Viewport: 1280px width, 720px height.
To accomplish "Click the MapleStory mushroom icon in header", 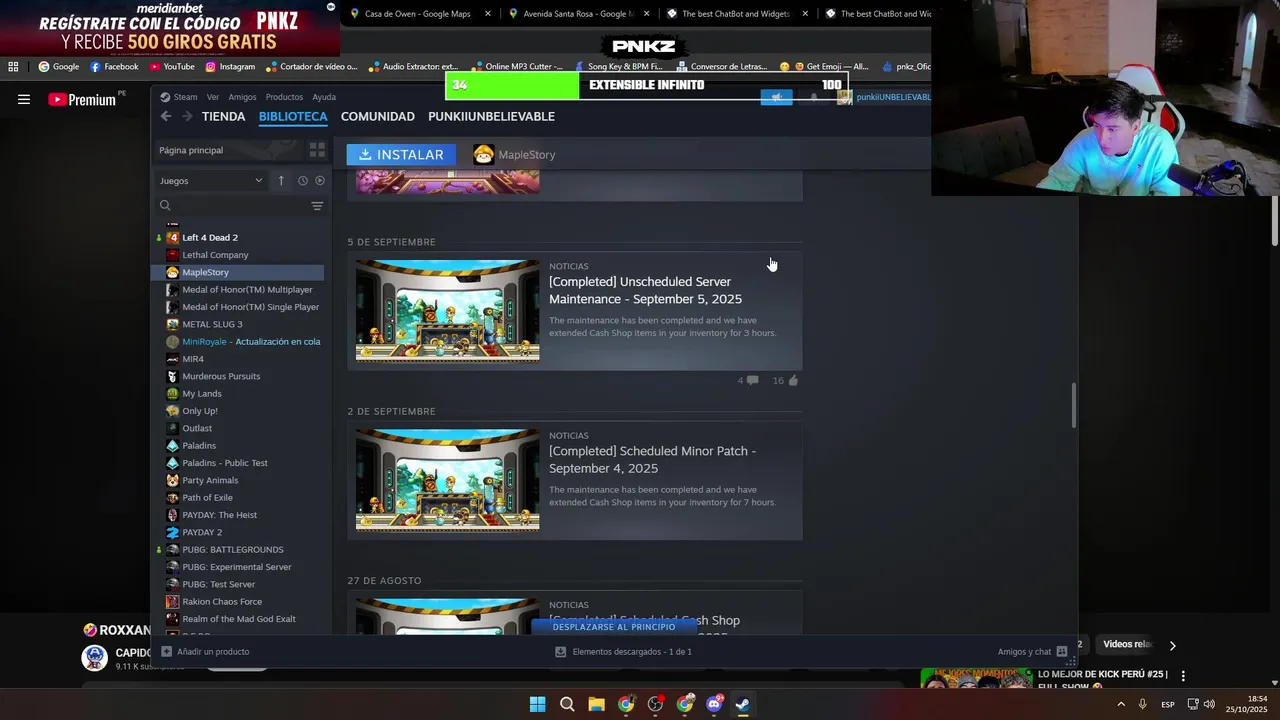I will tap(484, 154).
